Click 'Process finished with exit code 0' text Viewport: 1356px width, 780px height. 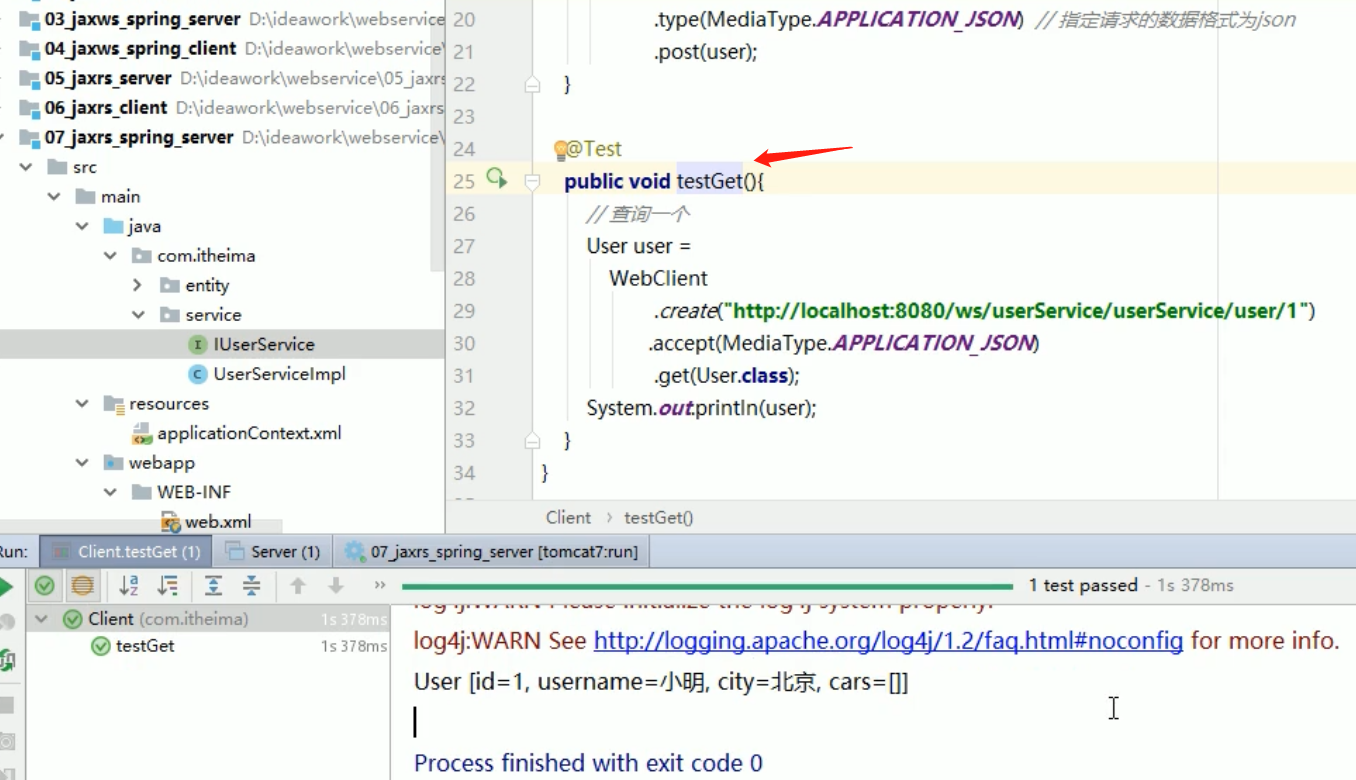(588, 763)
